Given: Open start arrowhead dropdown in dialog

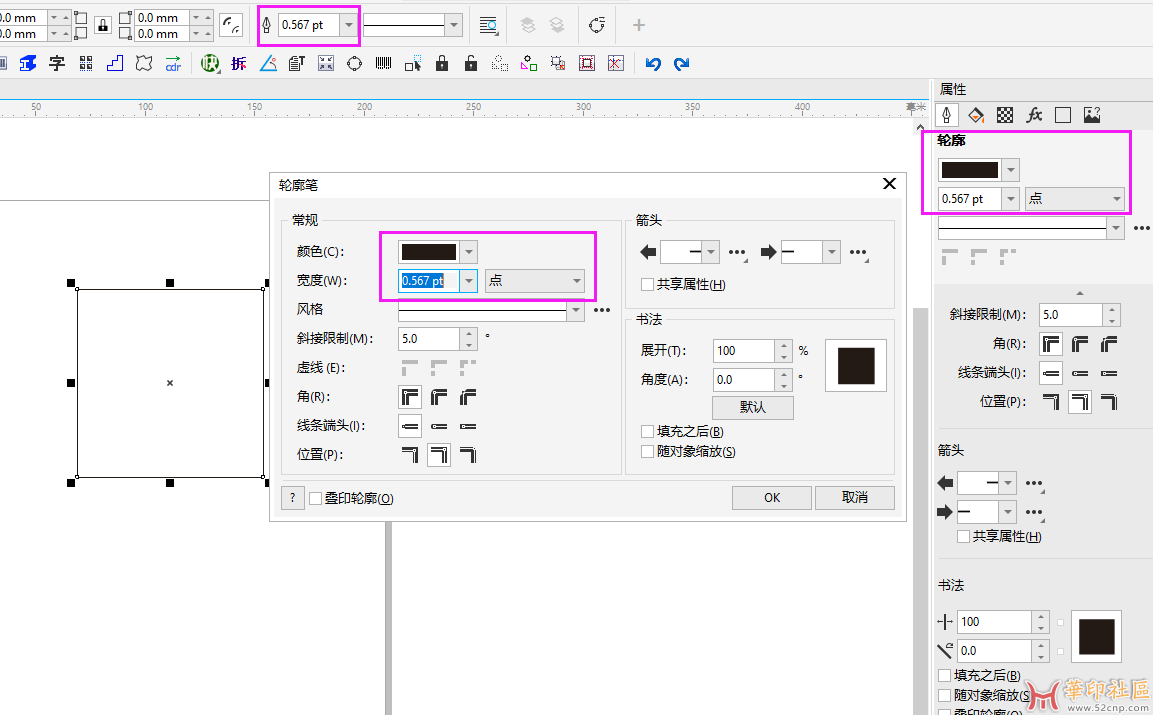Looking at the screenshot, I should click(710, 252).
